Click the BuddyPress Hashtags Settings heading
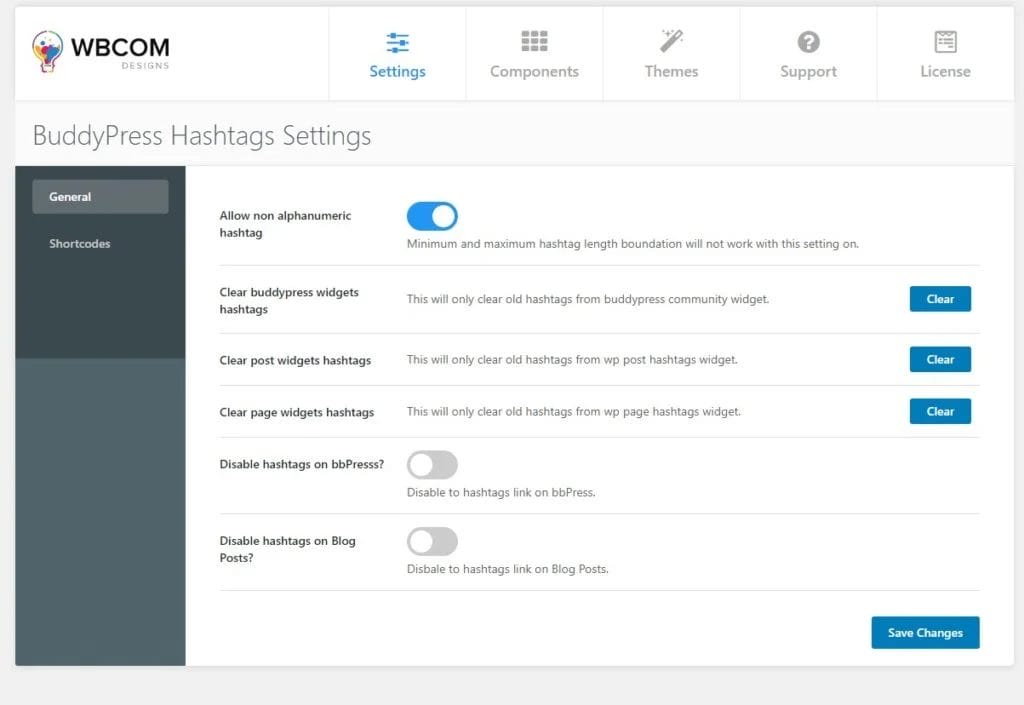This screenshot has width=1024, height=705. point(202,136)
